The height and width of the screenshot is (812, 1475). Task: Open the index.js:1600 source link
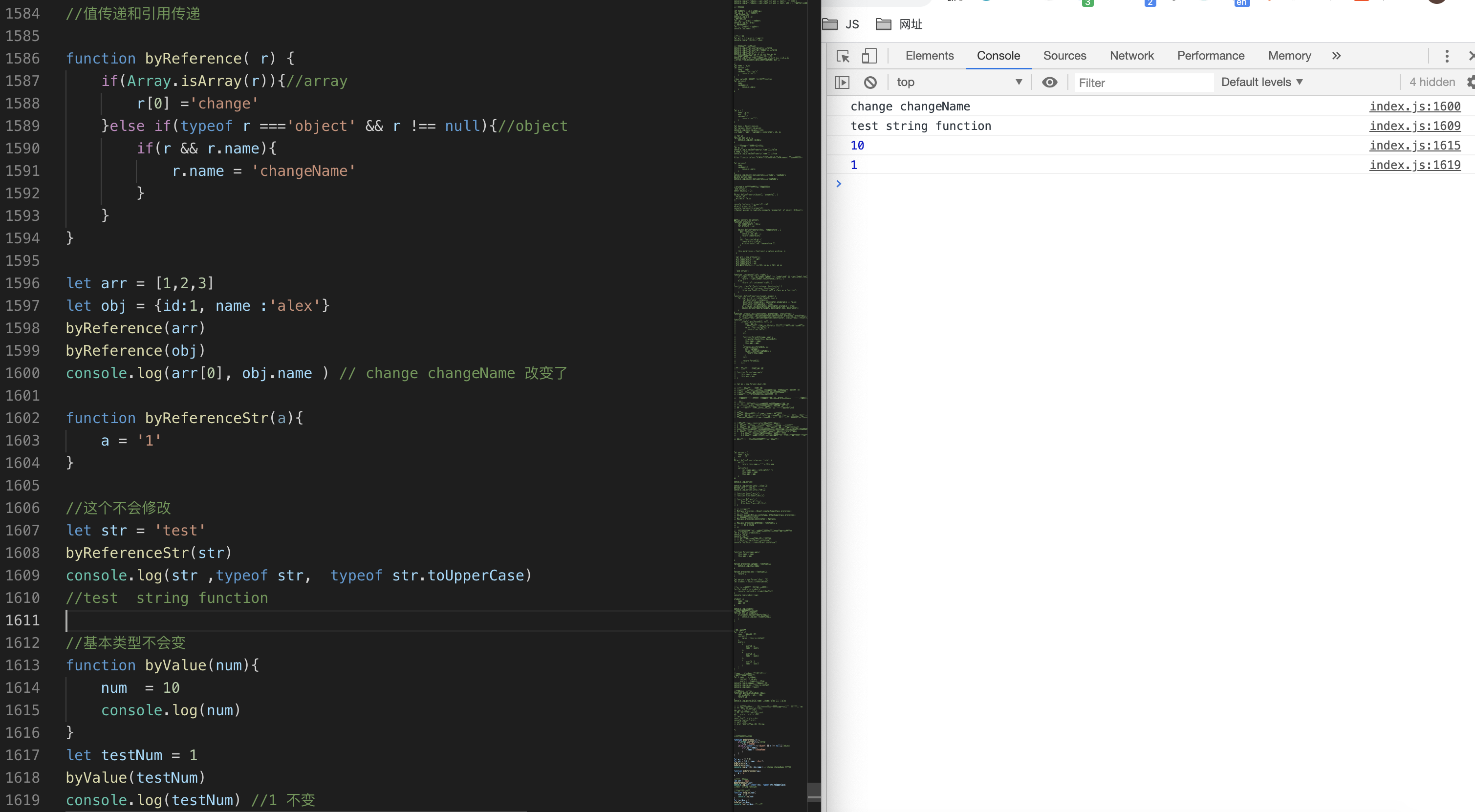click(x=1414, y=107)
